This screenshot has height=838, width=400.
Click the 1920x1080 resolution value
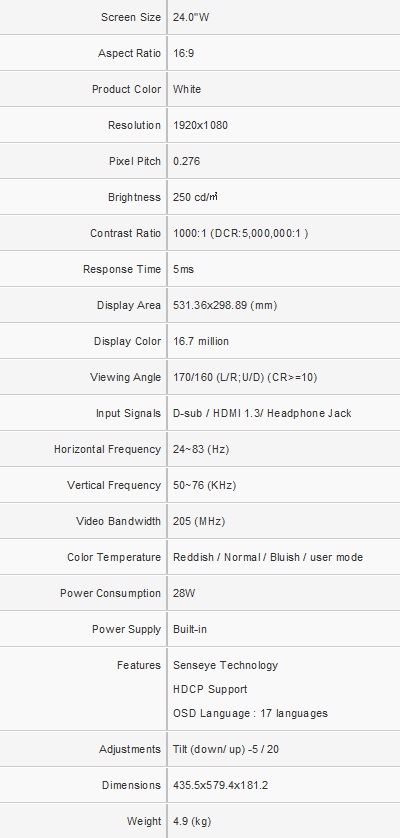(x=201, y=125)
